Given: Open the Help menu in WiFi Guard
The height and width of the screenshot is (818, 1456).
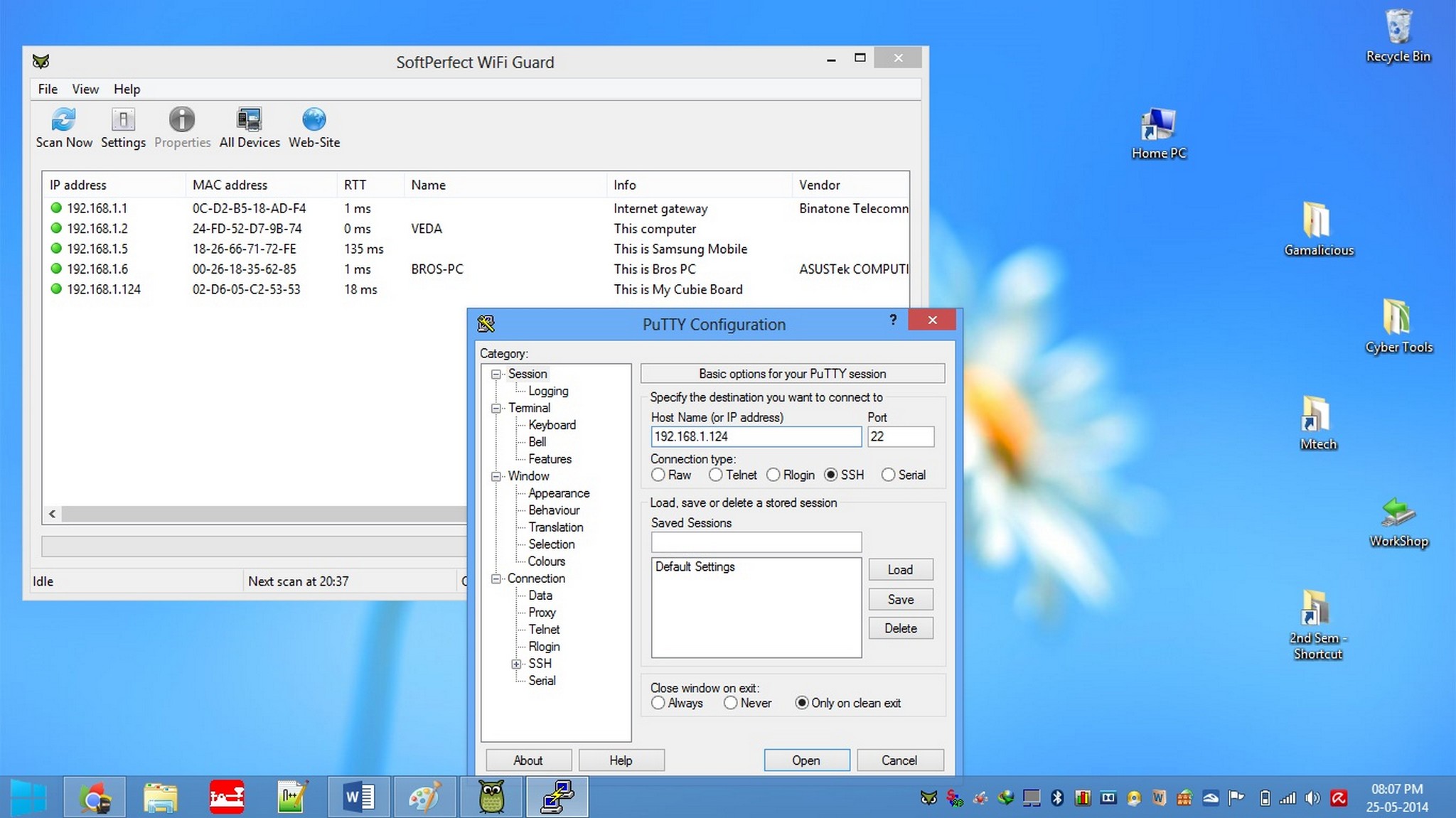Looking at the screenshot, I should click(x=127, y=89).
